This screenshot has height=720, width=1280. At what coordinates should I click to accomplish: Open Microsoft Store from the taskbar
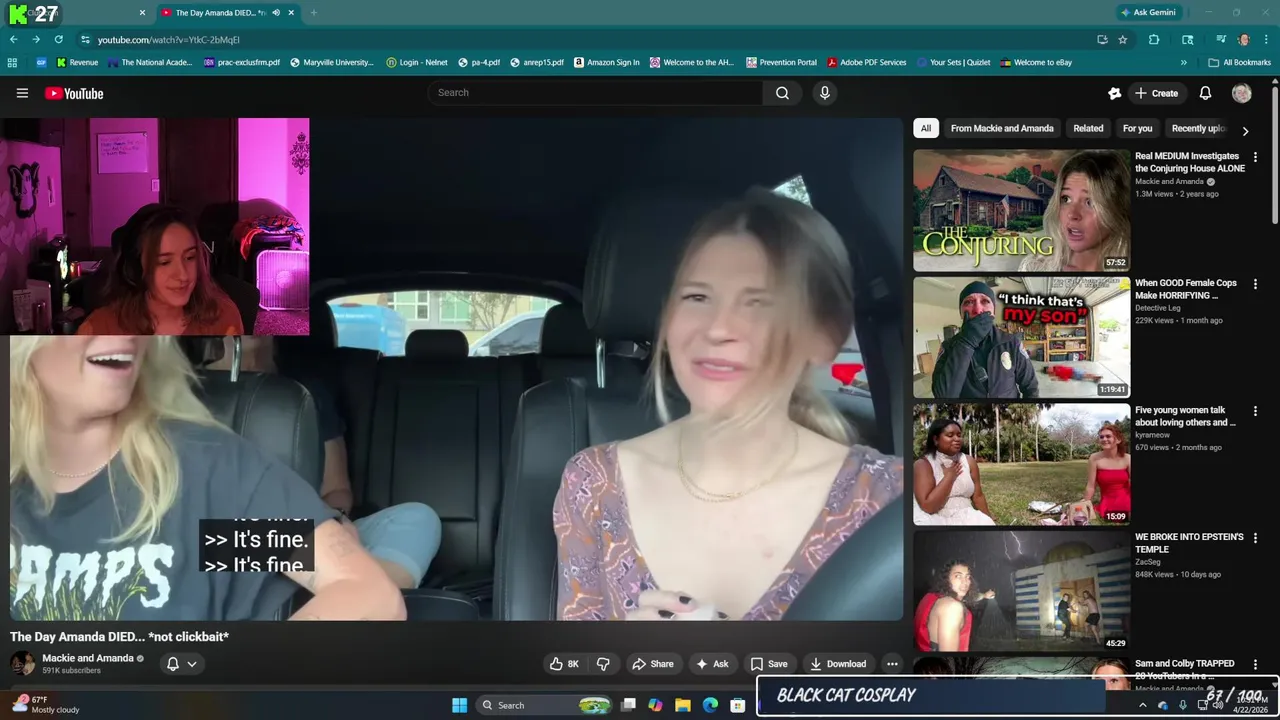point(737,705)
